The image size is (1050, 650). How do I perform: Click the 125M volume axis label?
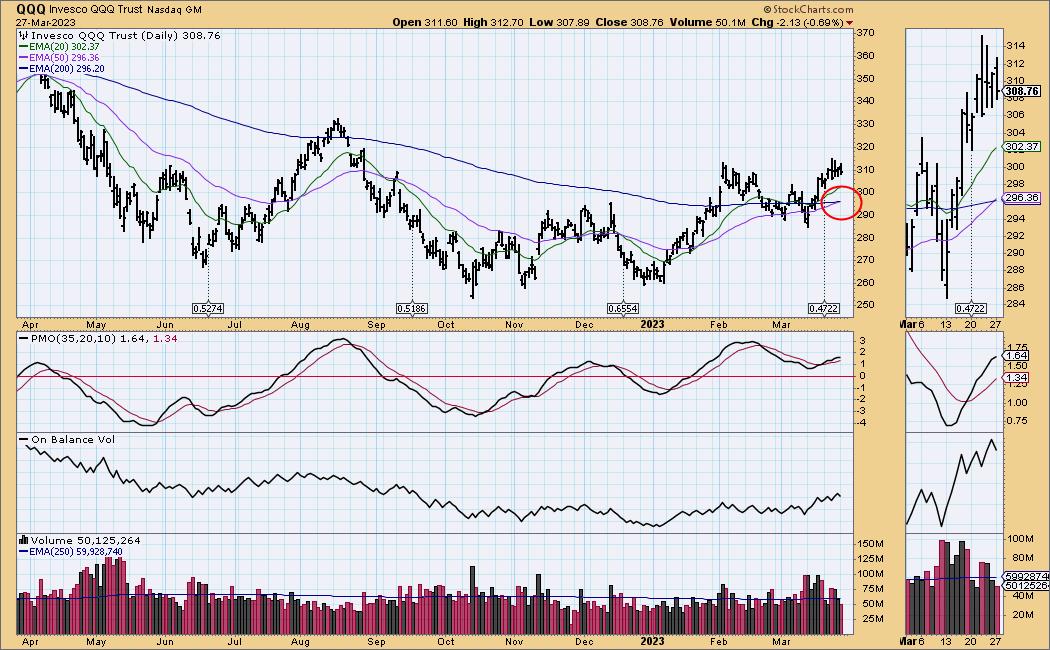[x=869, y=558]
